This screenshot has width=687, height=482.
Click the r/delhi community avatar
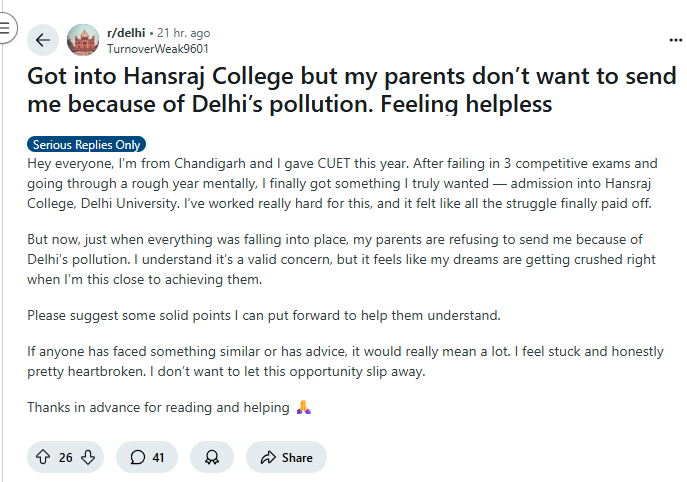(82, 40)
